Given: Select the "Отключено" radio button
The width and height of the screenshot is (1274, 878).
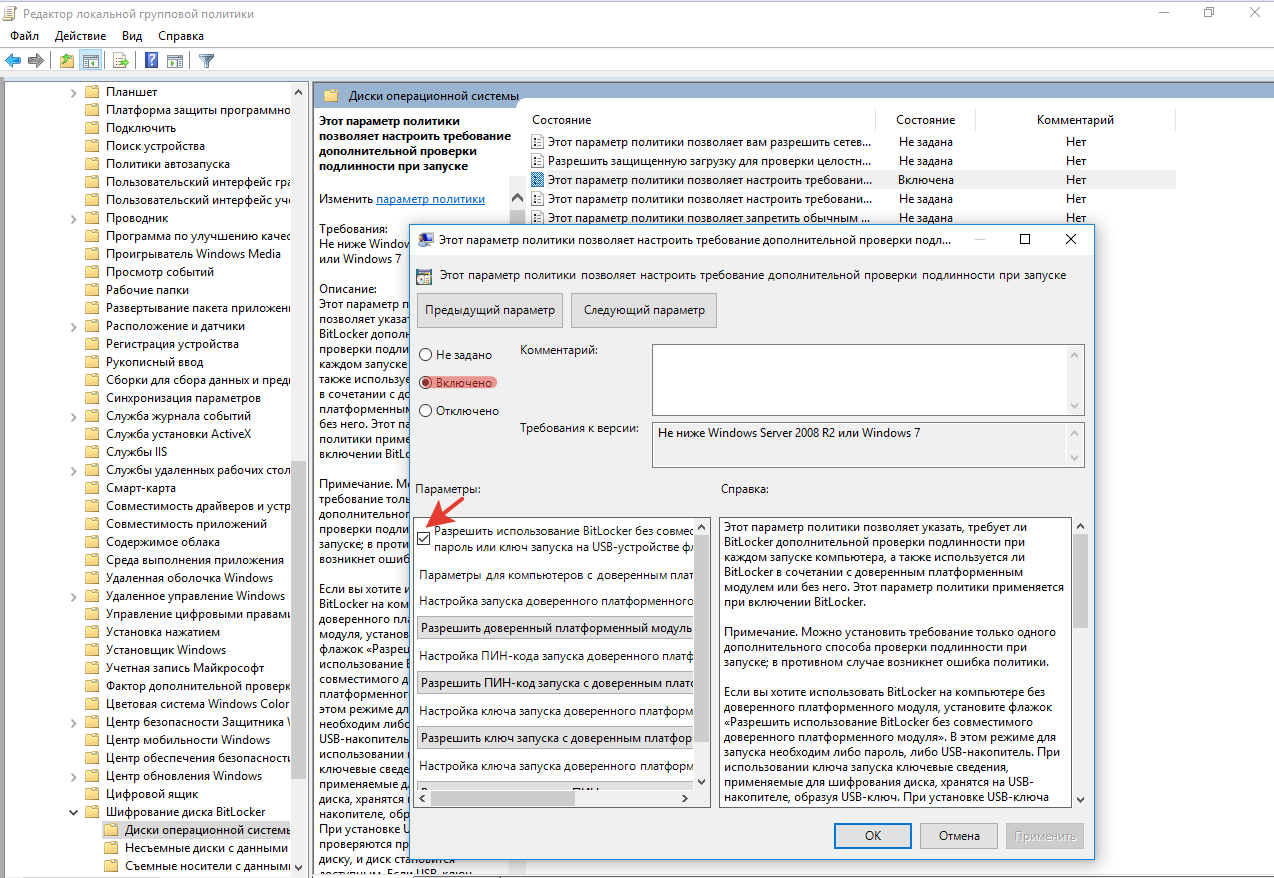Looking at the screenshot, I should point(426,410).
